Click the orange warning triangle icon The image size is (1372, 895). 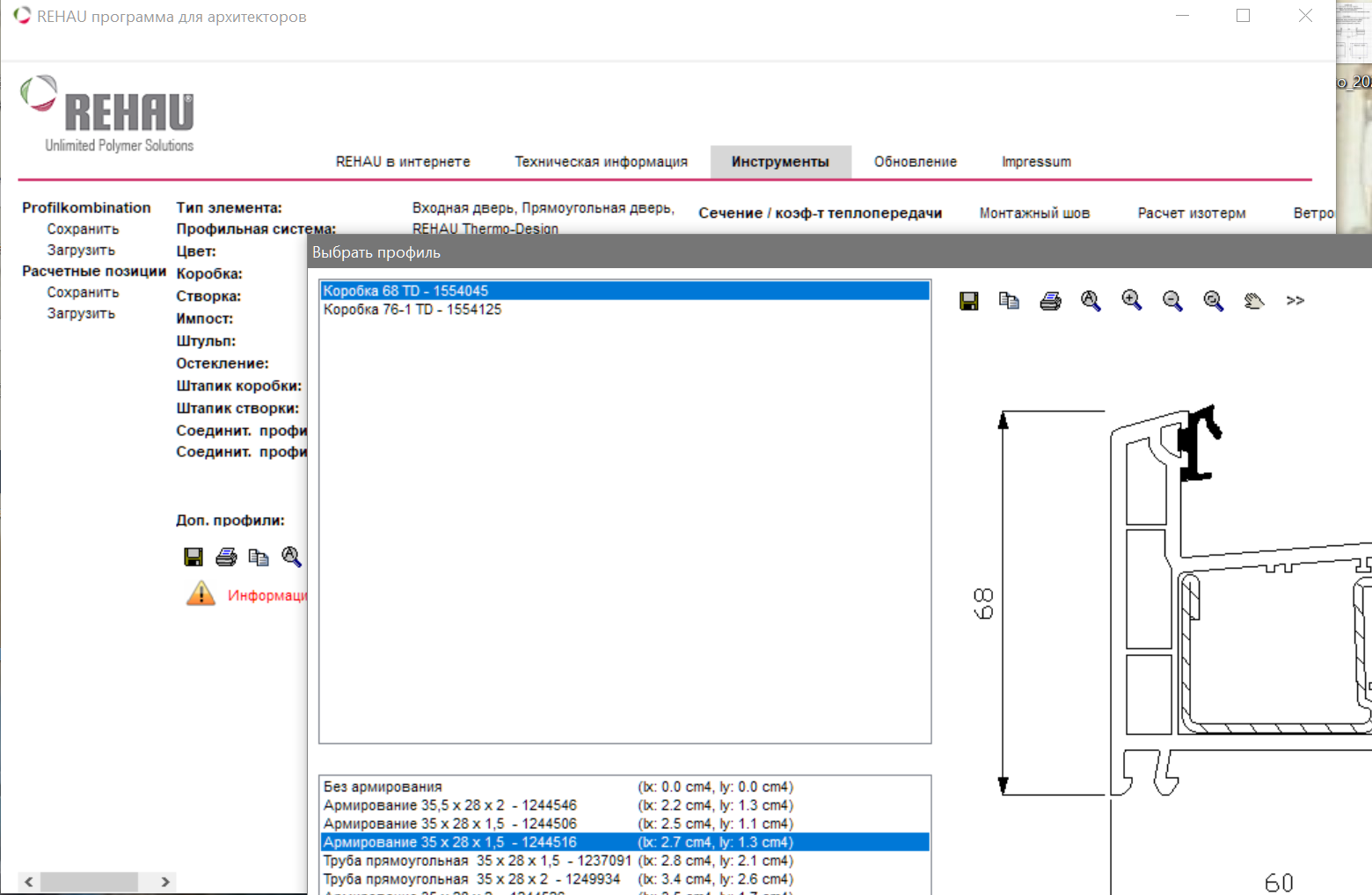(x=201, y=593)
